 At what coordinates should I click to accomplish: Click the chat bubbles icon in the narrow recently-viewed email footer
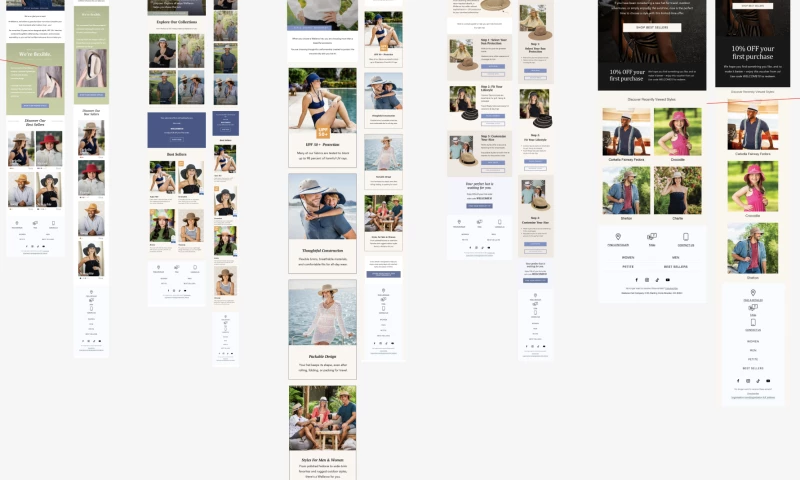[753, 307]
